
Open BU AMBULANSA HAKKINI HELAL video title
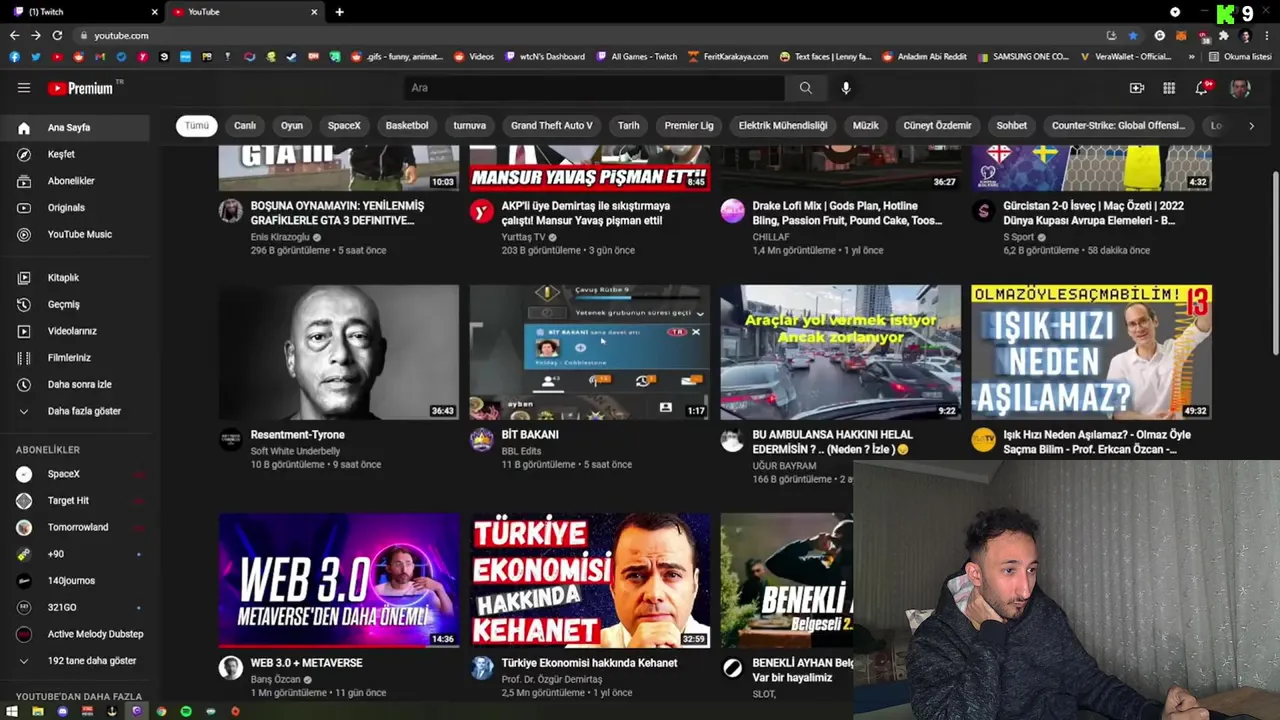point(833,442)
